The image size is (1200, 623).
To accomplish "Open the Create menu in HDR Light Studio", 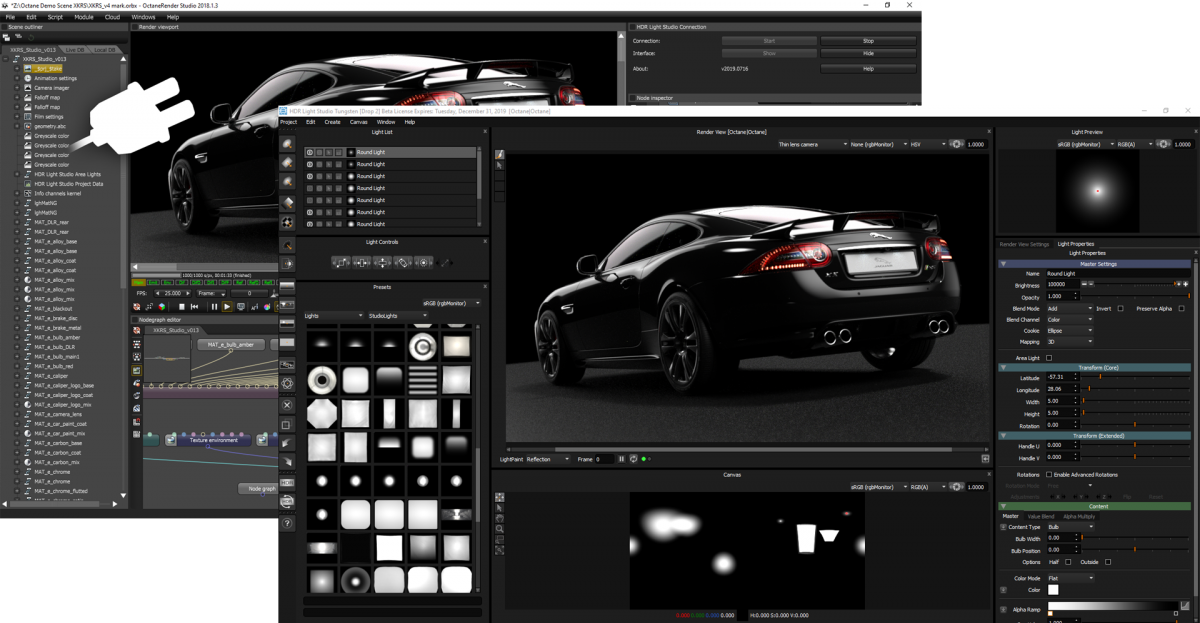I will (332, 122).
